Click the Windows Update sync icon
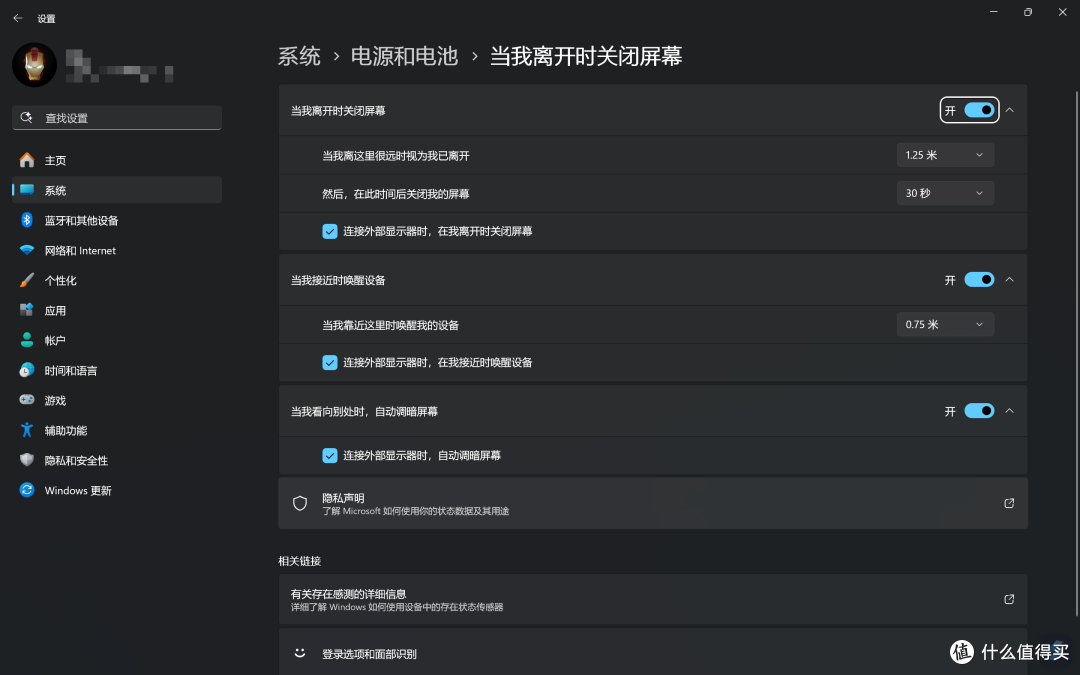This screenshot has width=1080, height=675. coord(27,490)
